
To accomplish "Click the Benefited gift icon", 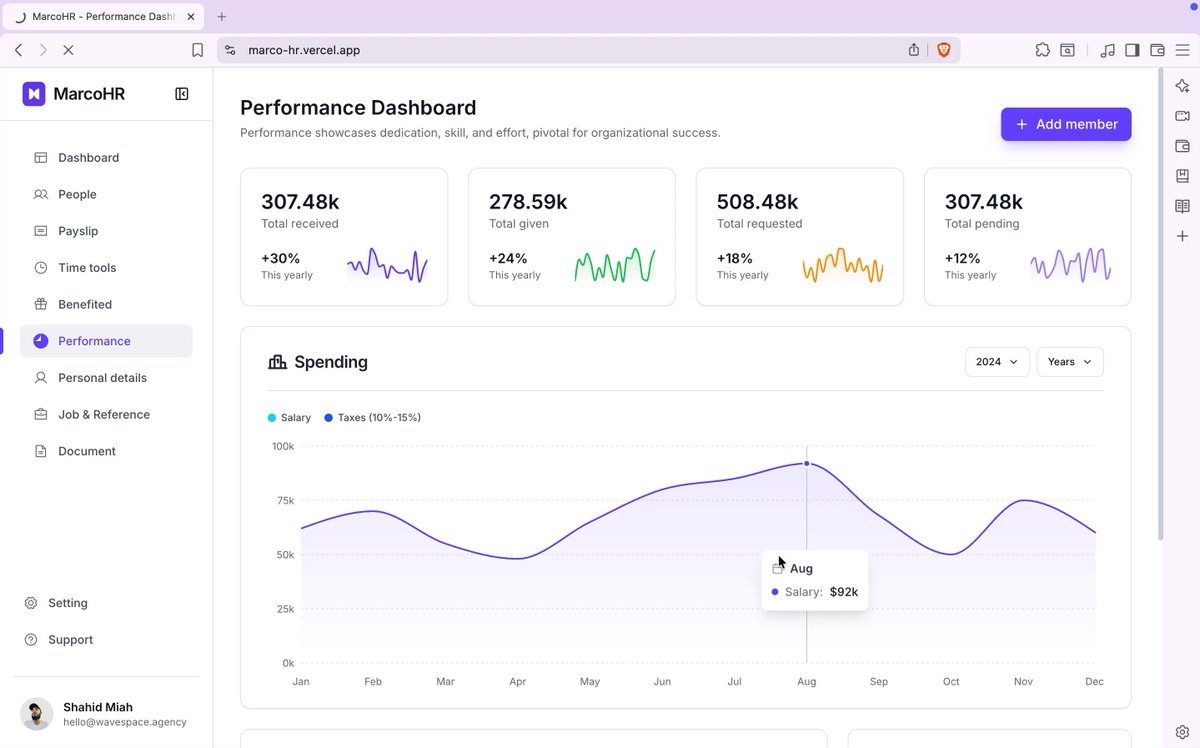I will [41, 304].
